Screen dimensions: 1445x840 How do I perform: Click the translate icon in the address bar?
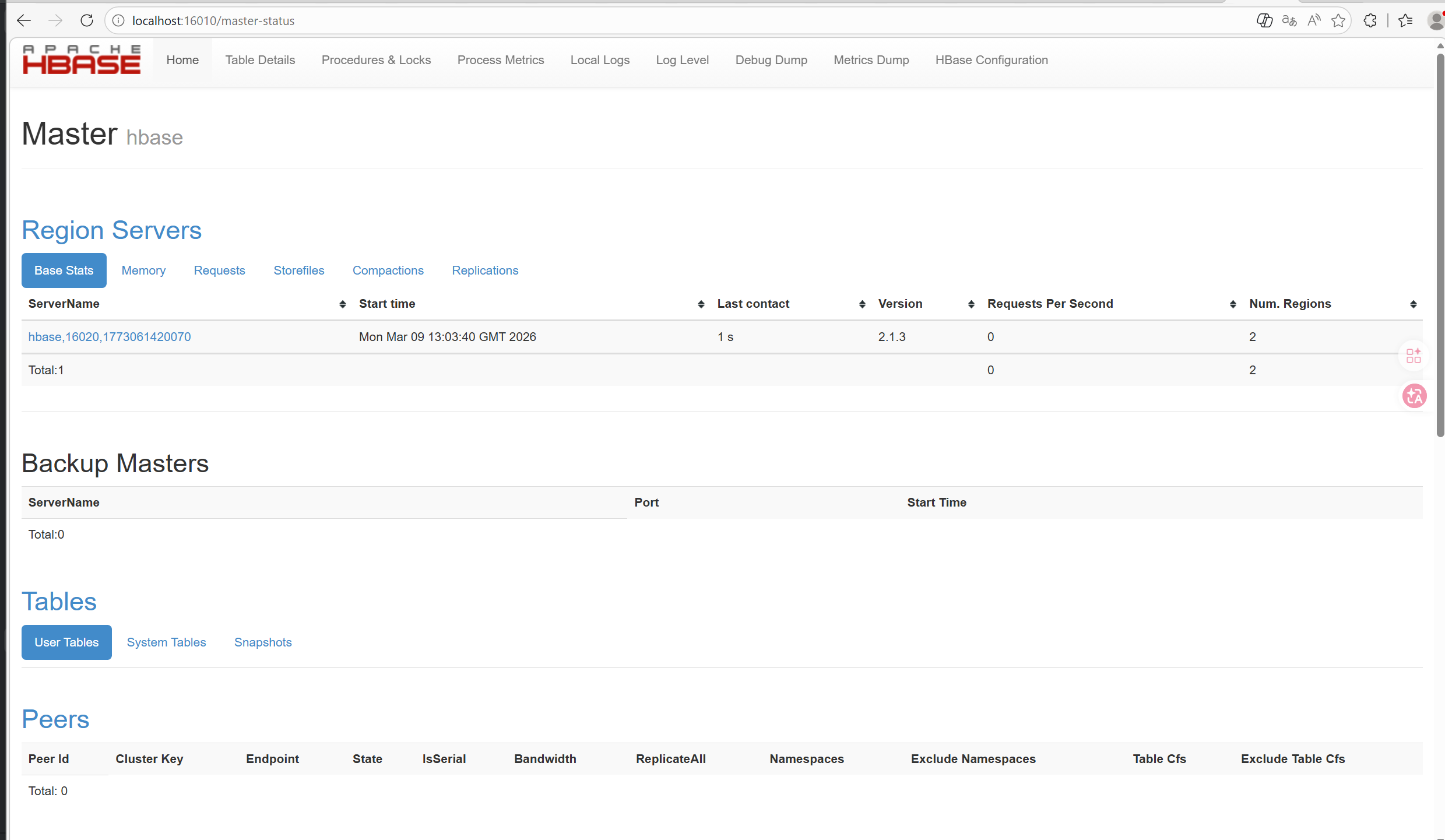(1289, 20)
